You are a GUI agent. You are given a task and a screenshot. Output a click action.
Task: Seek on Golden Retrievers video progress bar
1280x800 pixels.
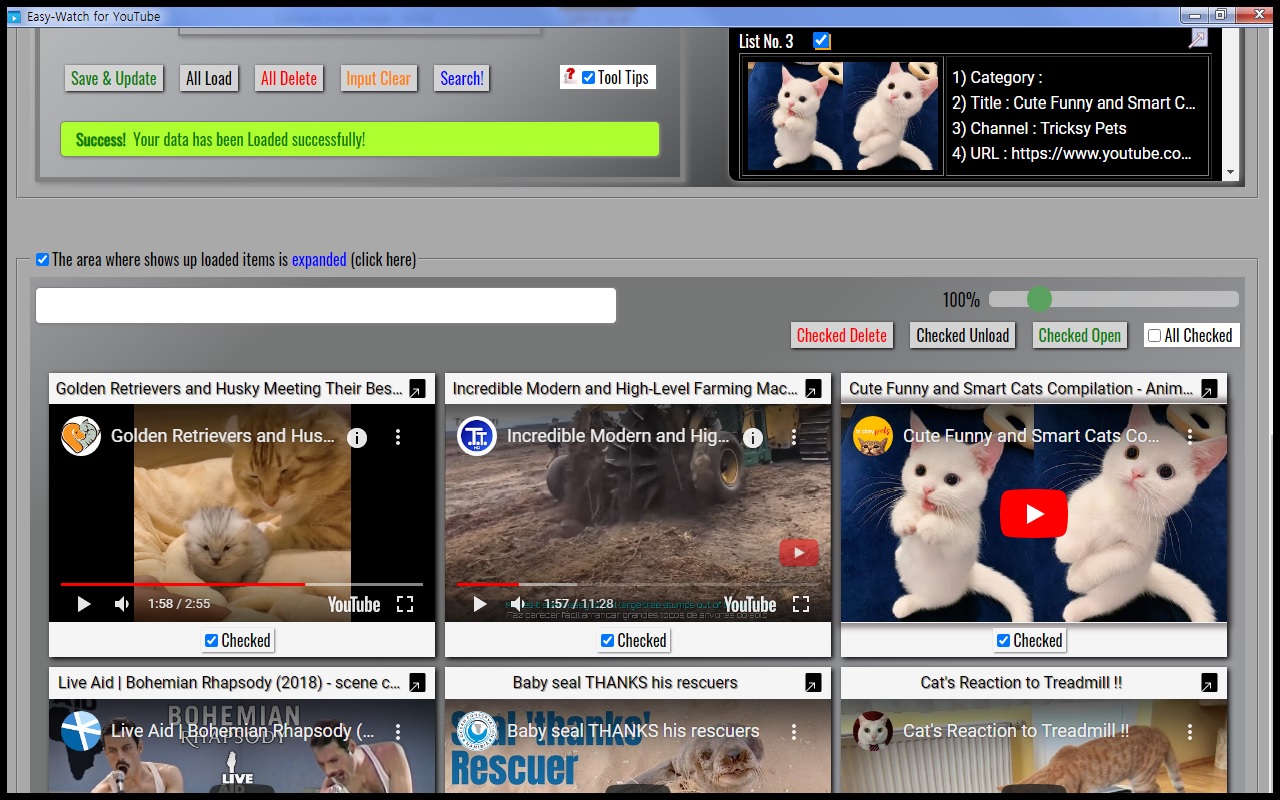coord(241,584)
